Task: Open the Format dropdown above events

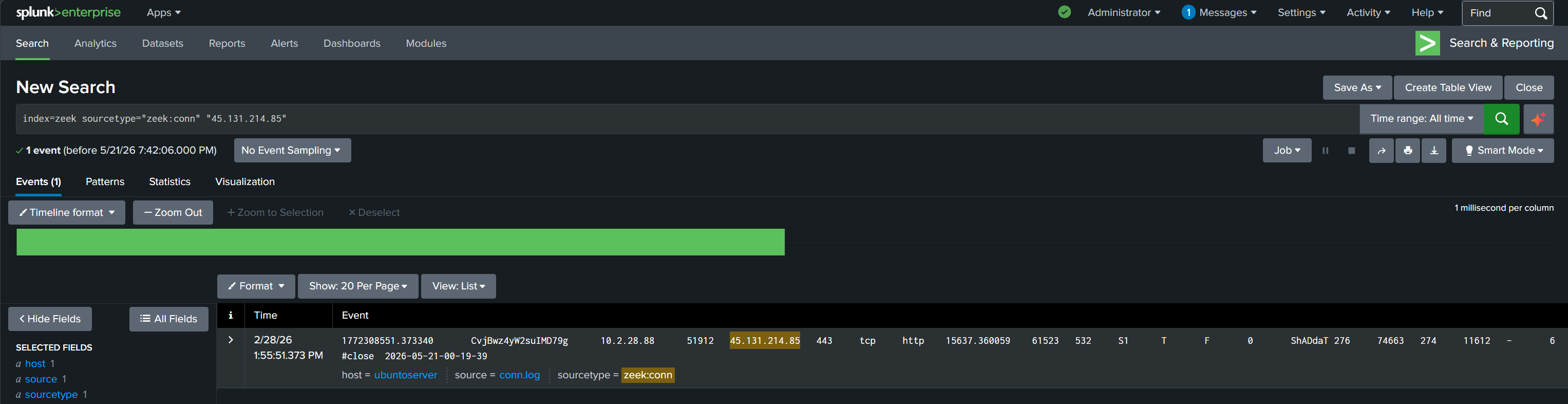Action: click(x=256, y=286)
